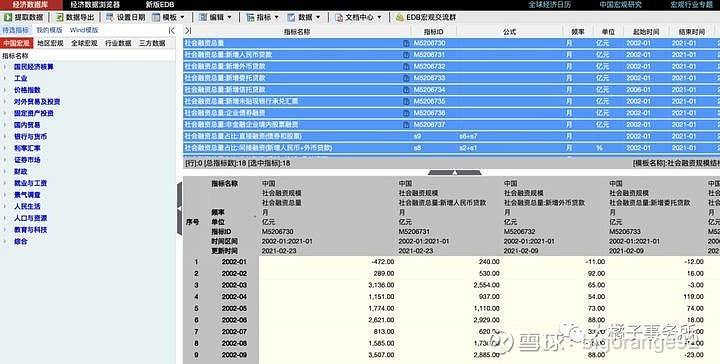Select the 待选指标 tab
The height and width of the screenshot is (364, 720).
(15, 30)
